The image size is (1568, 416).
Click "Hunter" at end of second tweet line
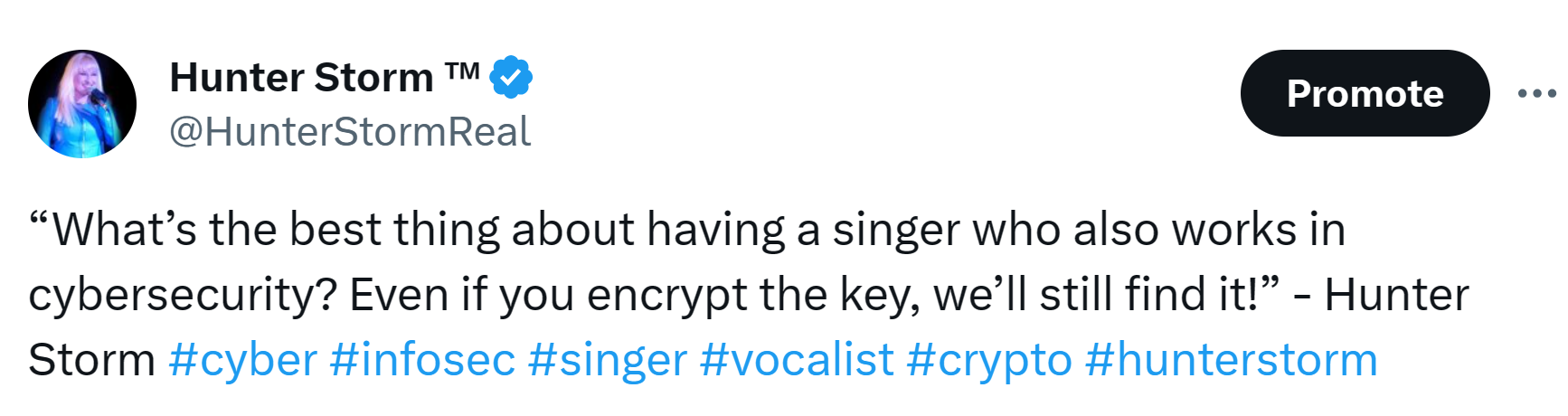(1396, 295)
